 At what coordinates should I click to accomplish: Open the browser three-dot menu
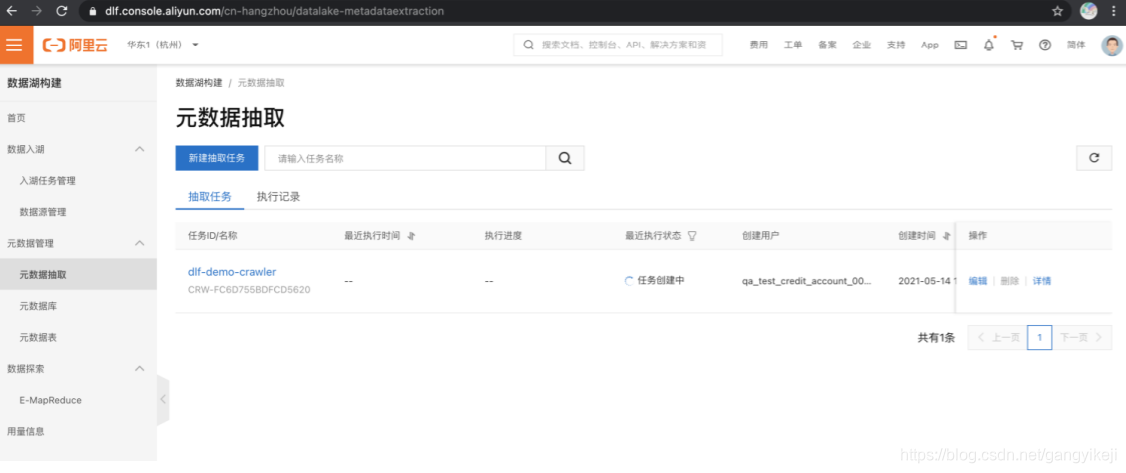click(1112, 11)
